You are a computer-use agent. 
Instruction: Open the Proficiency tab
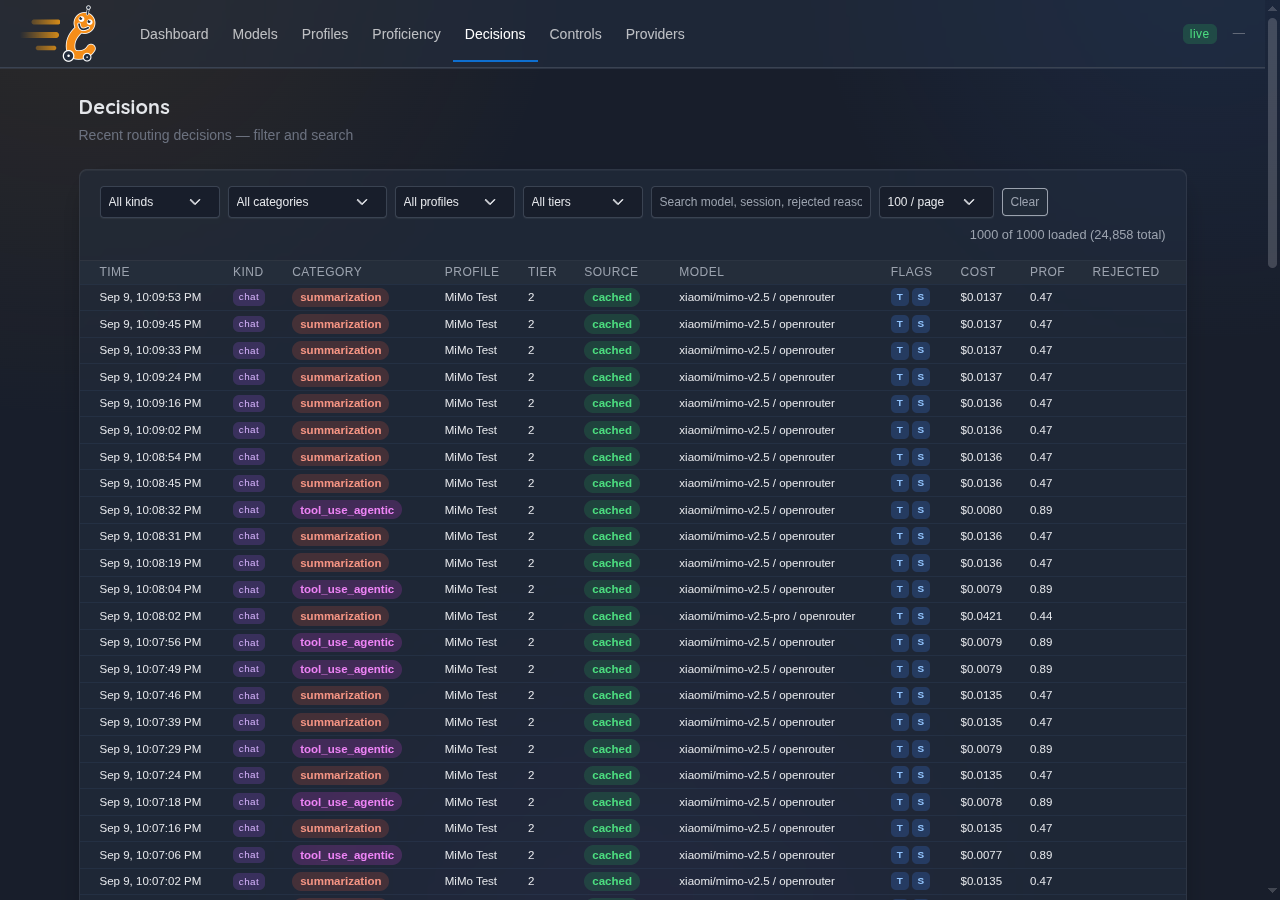[406, 34]
